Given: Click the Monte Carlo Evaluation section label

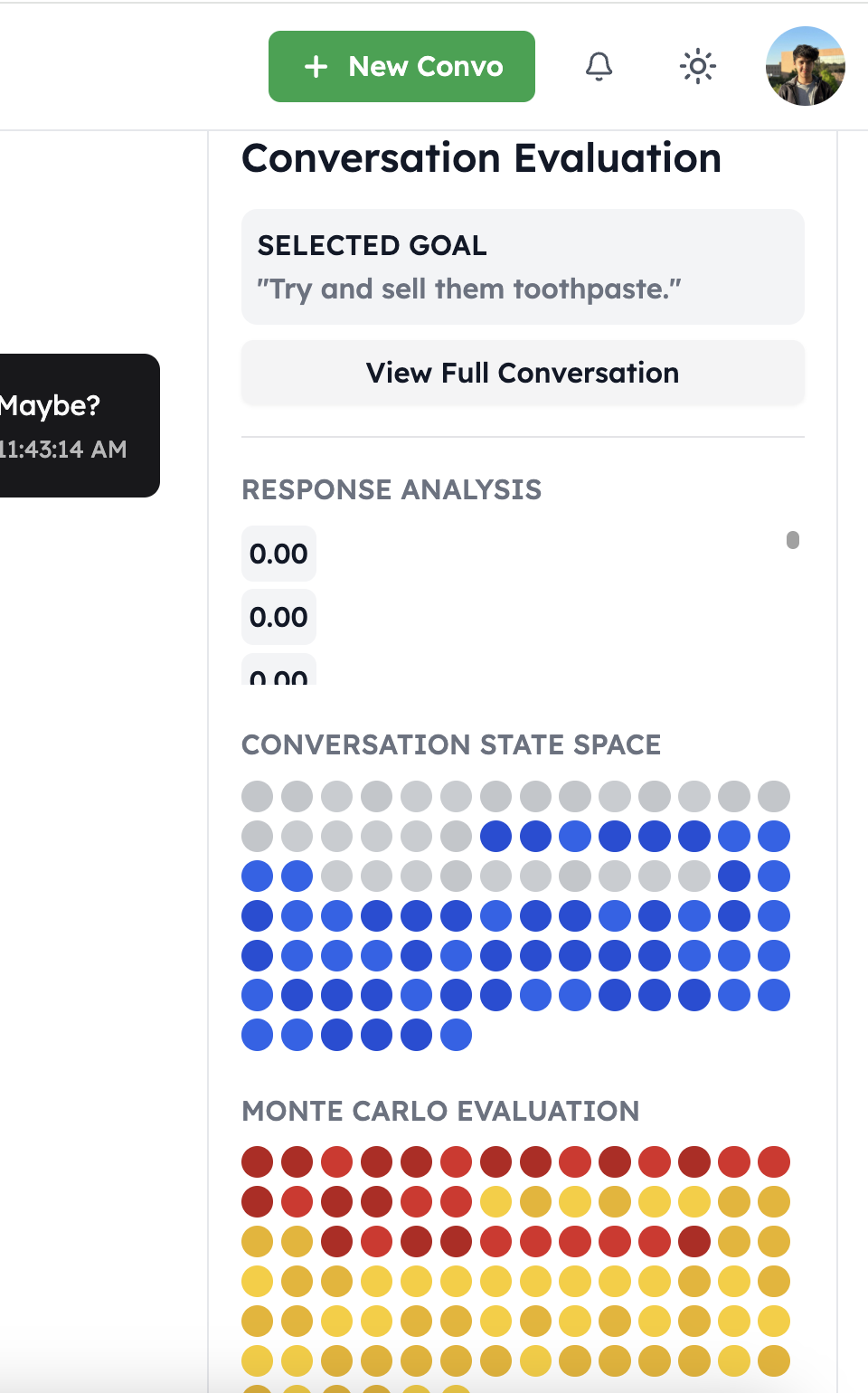Looking at the screenshot, I should (x=440, y=1111).
